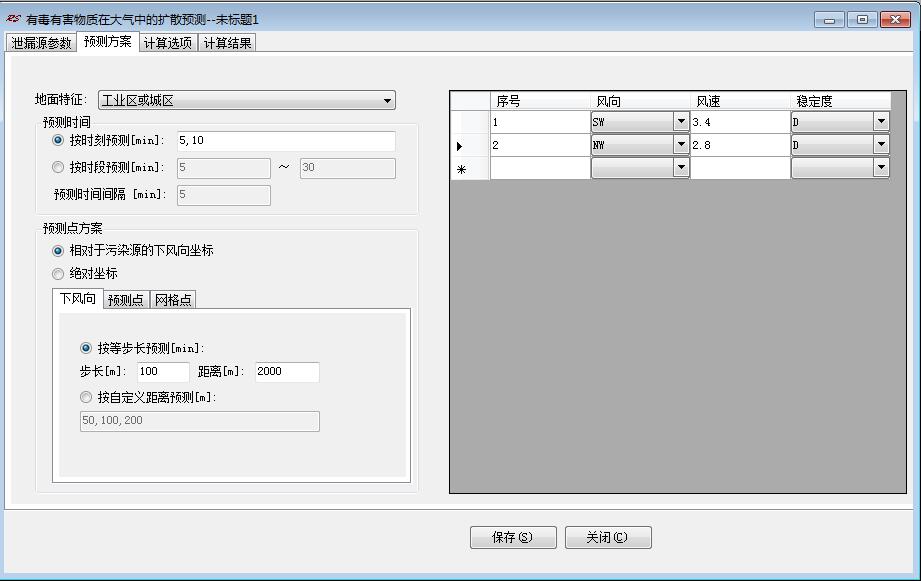Switch to the 网格点 sub-tab
The height and width of the screenshot is (581, 921).
173,300
